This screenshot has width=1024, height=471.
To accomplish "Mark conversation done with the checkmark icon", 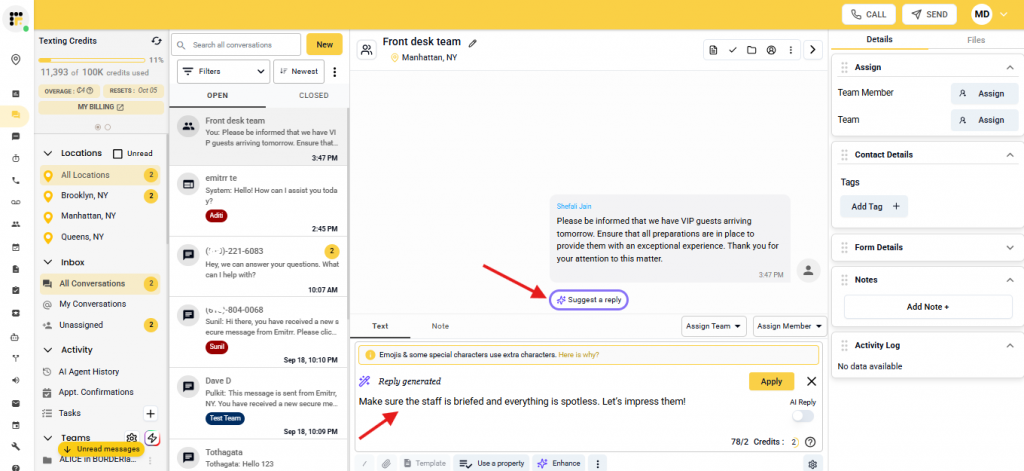I will pyautogui.click(x=732, y=49).
